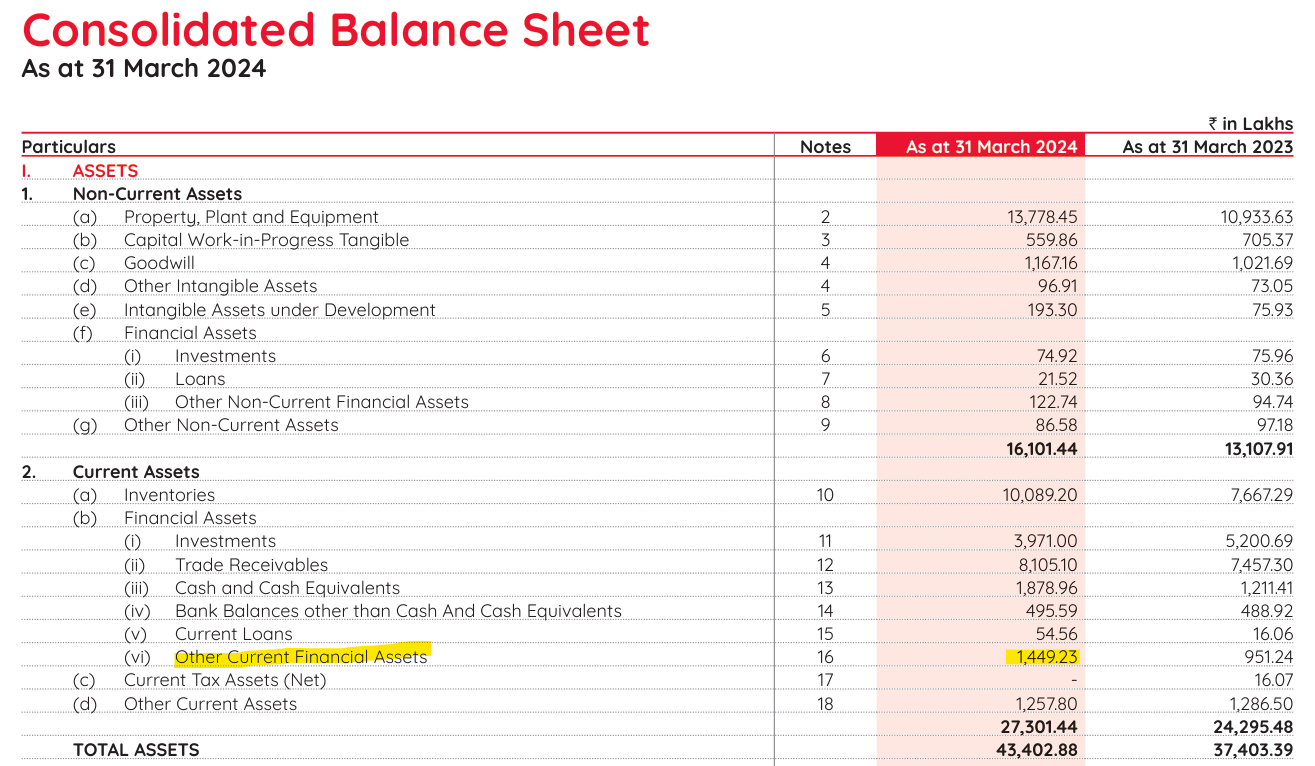Click the As at 31 March 2023 column header
Viewport: 1315px width, 766px height.
(1207, 147)
